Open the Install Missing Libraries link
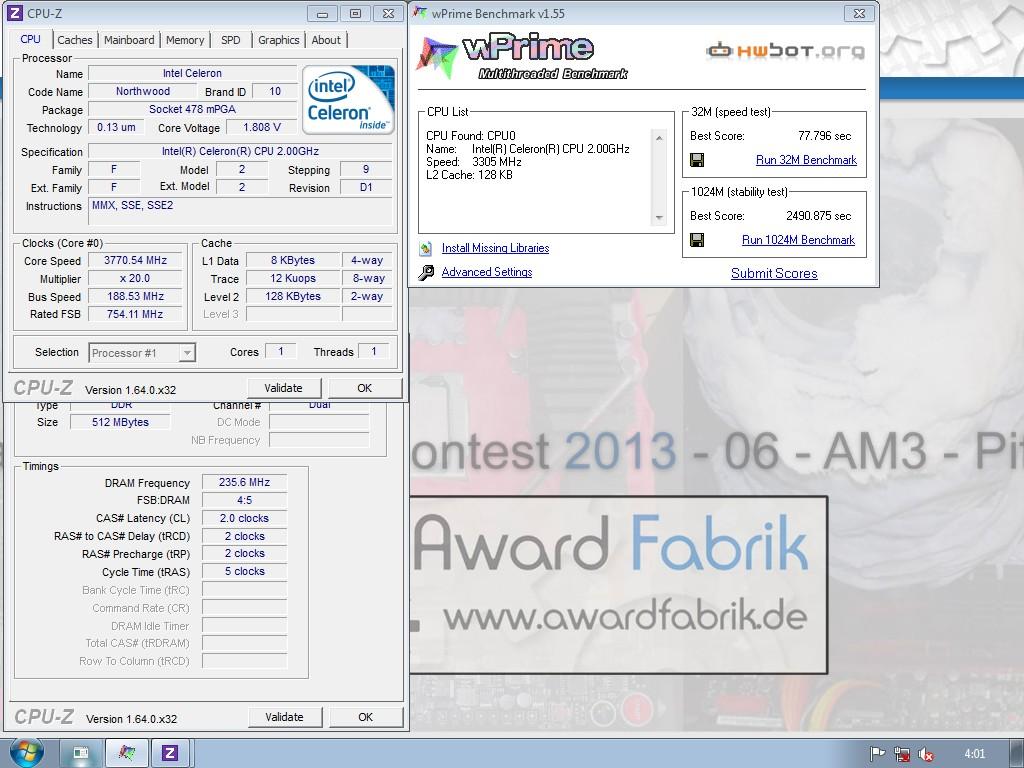 495,248
